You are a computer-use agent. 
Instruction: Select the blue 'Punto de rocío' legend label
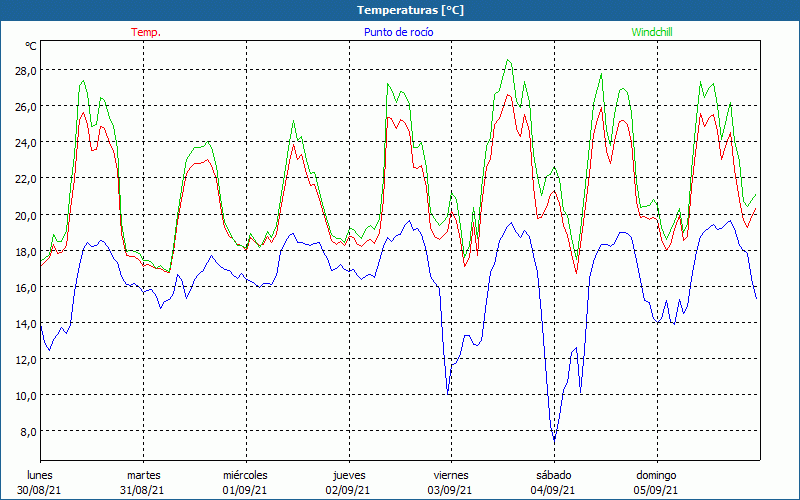click(x=398, y=32)
